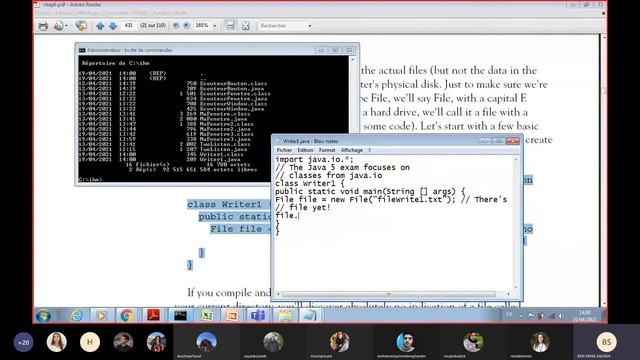Open Excel from the taskbar

pos(207,316)
